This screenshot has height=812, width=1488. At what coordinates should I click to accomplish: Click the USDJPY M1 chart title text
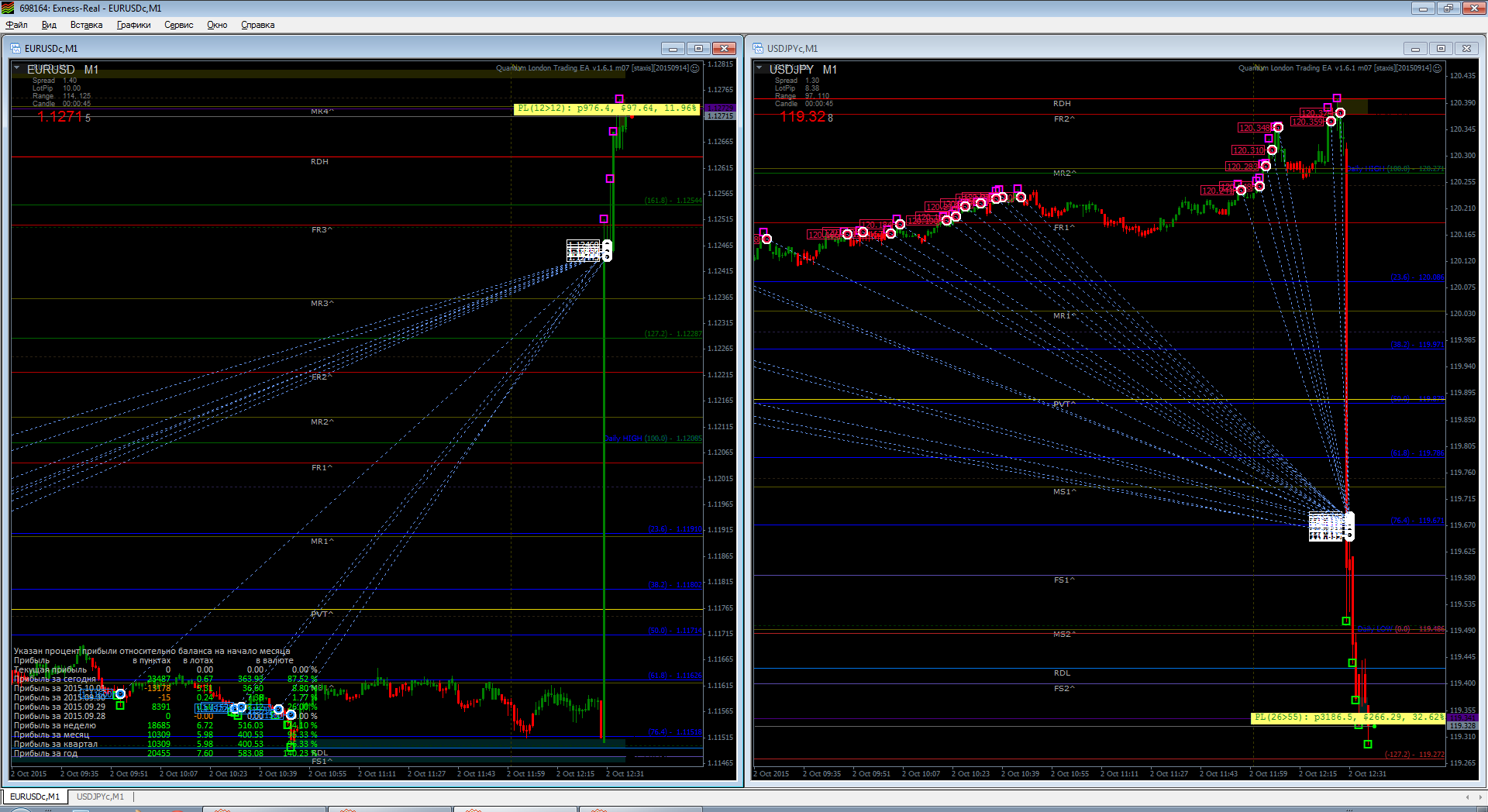(x=803, y=70)
